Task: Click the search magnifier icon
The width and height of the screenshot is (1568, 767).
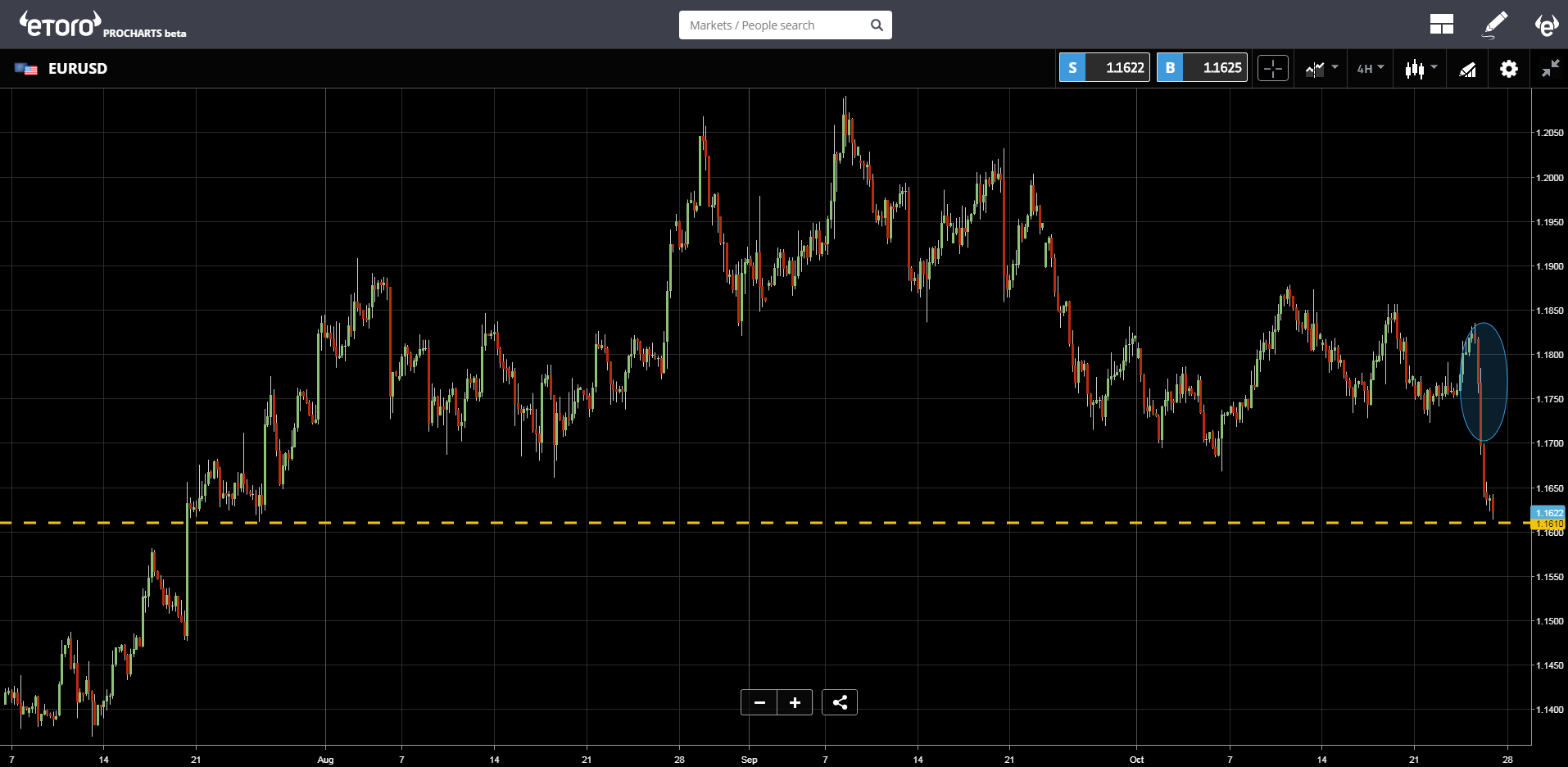Action: 877,25
